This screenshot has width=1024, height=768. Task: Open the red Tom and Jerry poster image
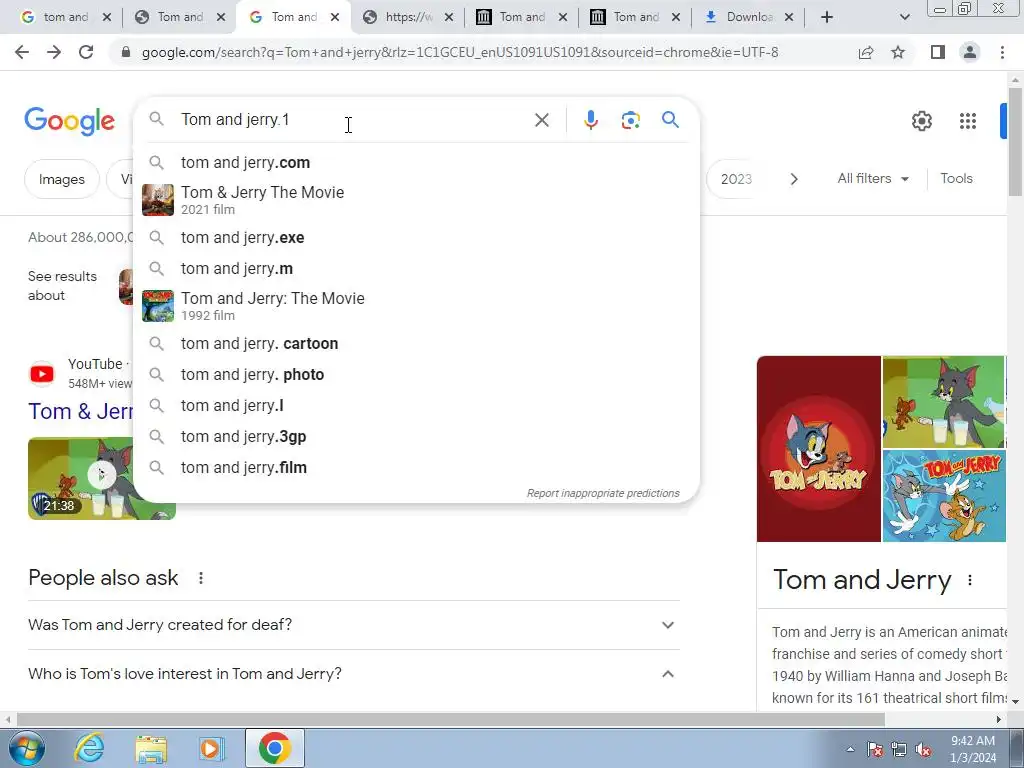coord(819,449)
